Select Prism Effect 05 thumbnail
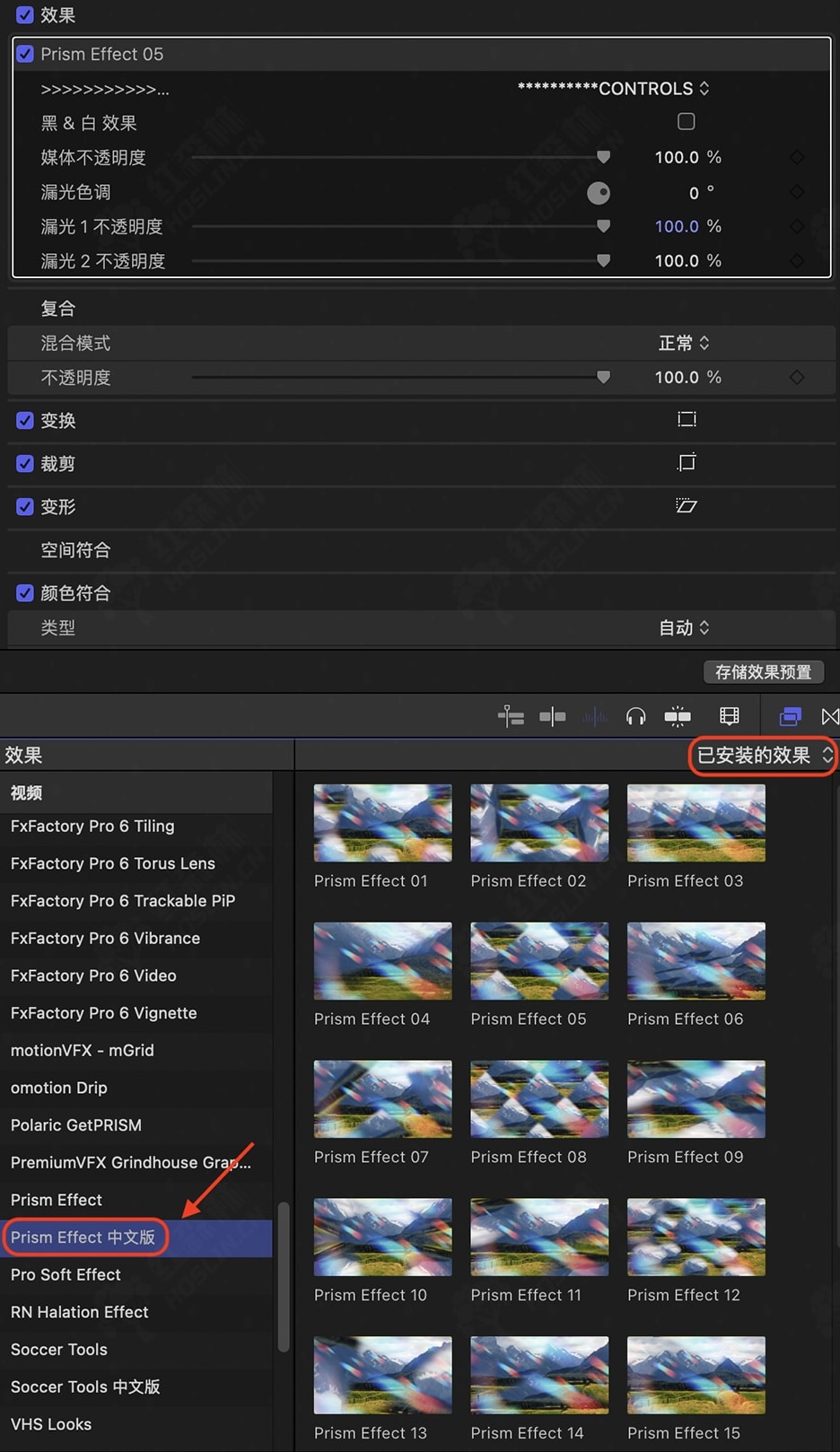 539,961
